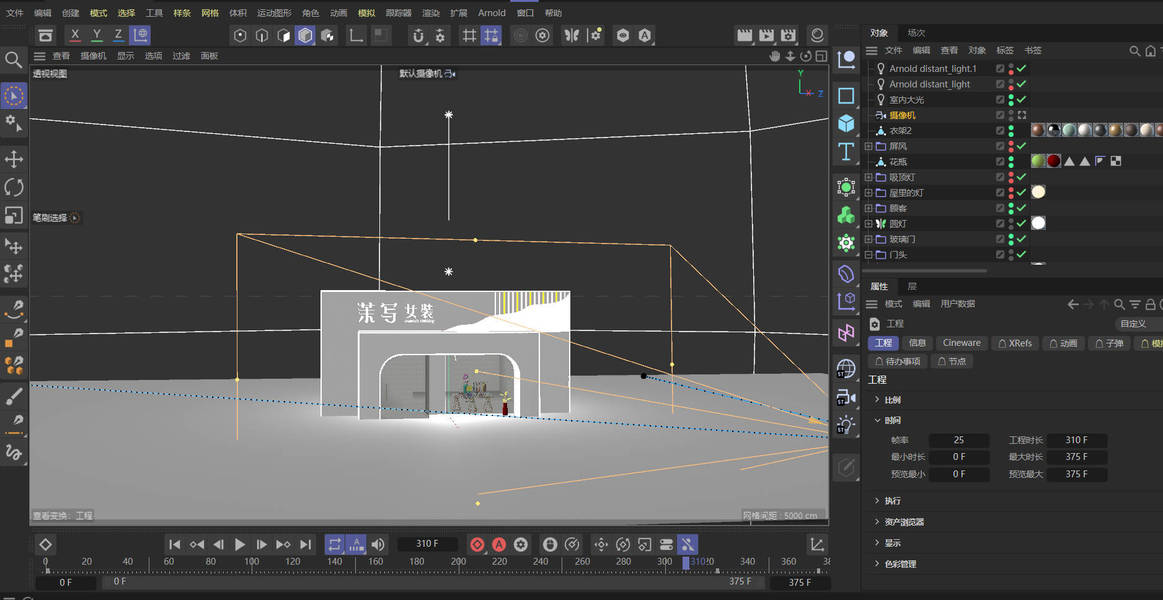This screenshot has width=1163, height=600.
Task: Toggle Y axis lock
Action: point(96,35)
